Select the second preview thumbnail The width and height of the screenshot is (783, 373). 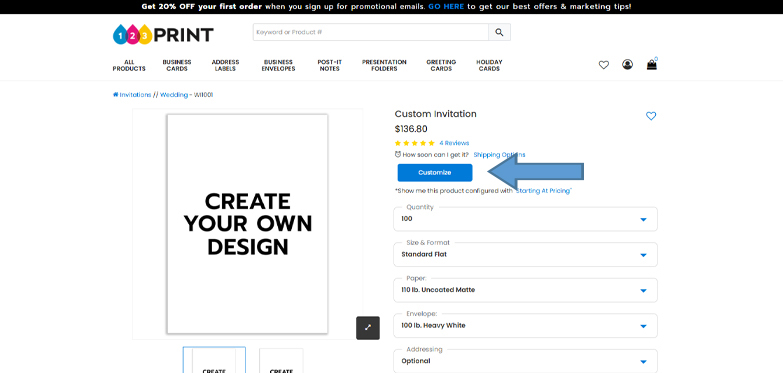[x=281, y=361]
